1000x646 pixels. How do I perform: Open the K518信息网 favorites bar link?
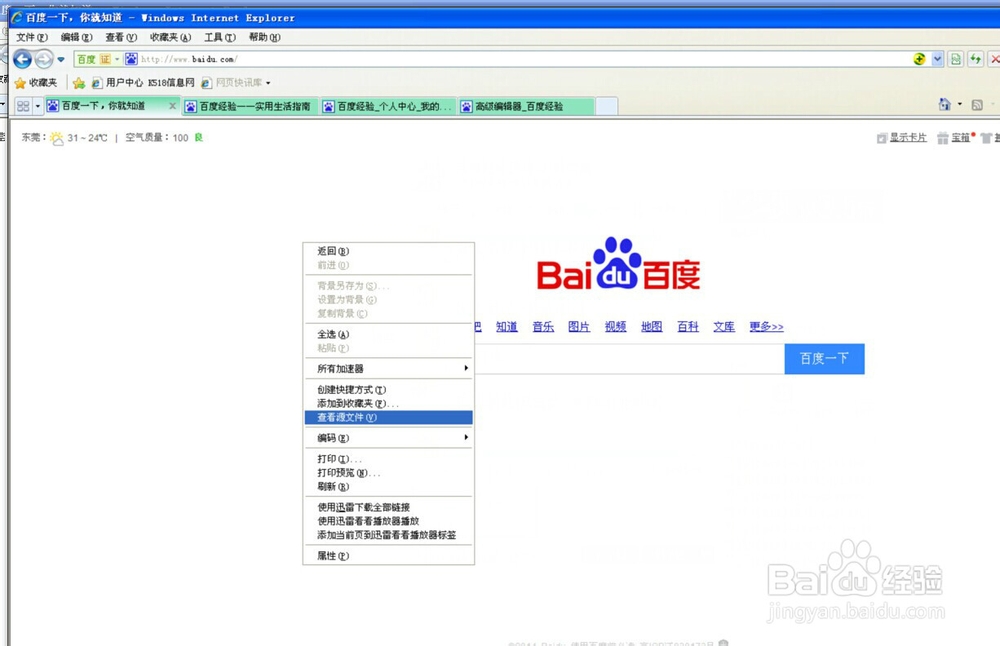171,83
